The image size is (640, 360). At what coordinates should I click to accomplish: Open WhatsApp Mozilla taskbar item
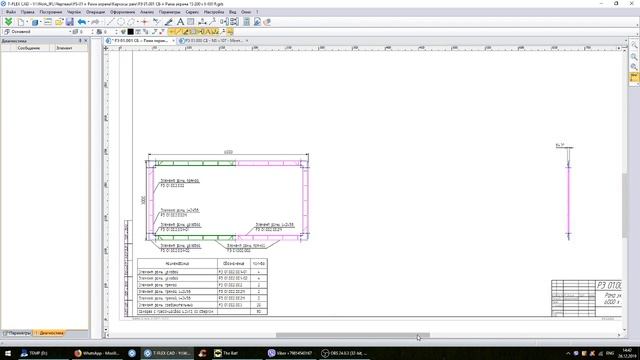(x=98, y=353)
